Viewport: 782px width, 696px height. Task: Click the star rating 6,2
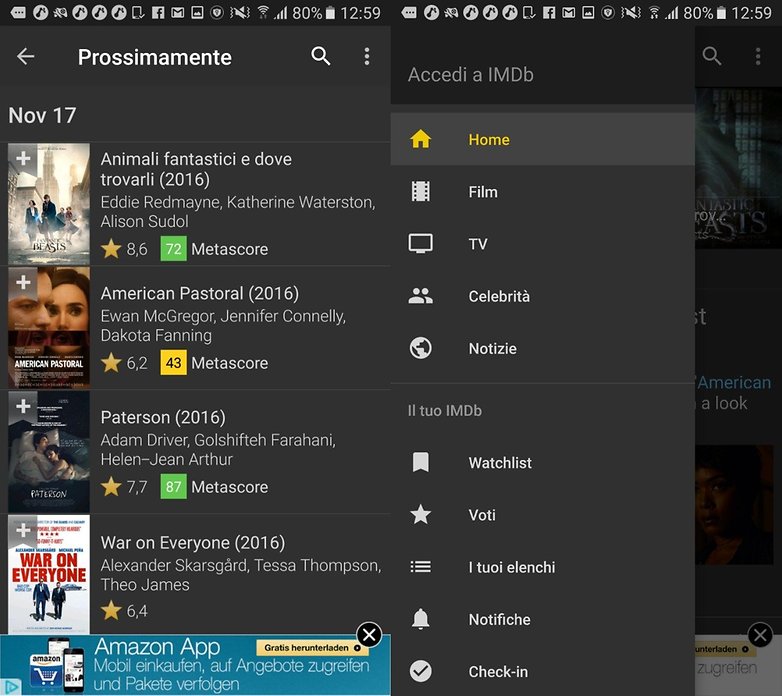(x=124, y=362)
